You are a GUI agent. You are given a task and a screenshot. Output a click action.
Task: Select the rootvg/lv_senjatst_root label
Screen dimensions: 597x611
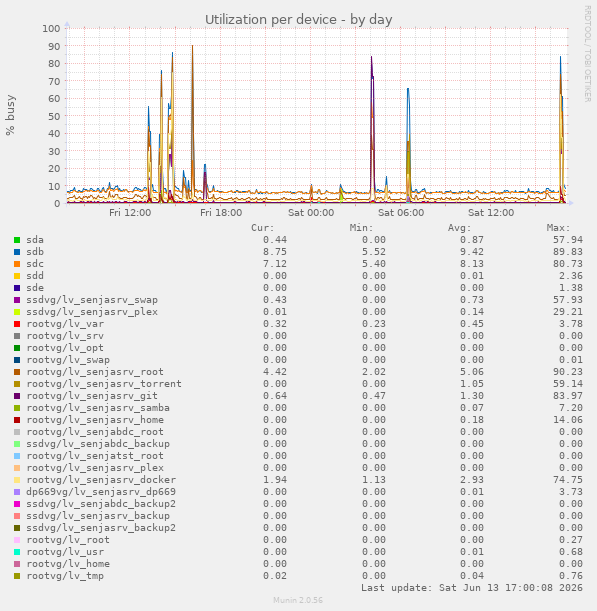point(95,456)
